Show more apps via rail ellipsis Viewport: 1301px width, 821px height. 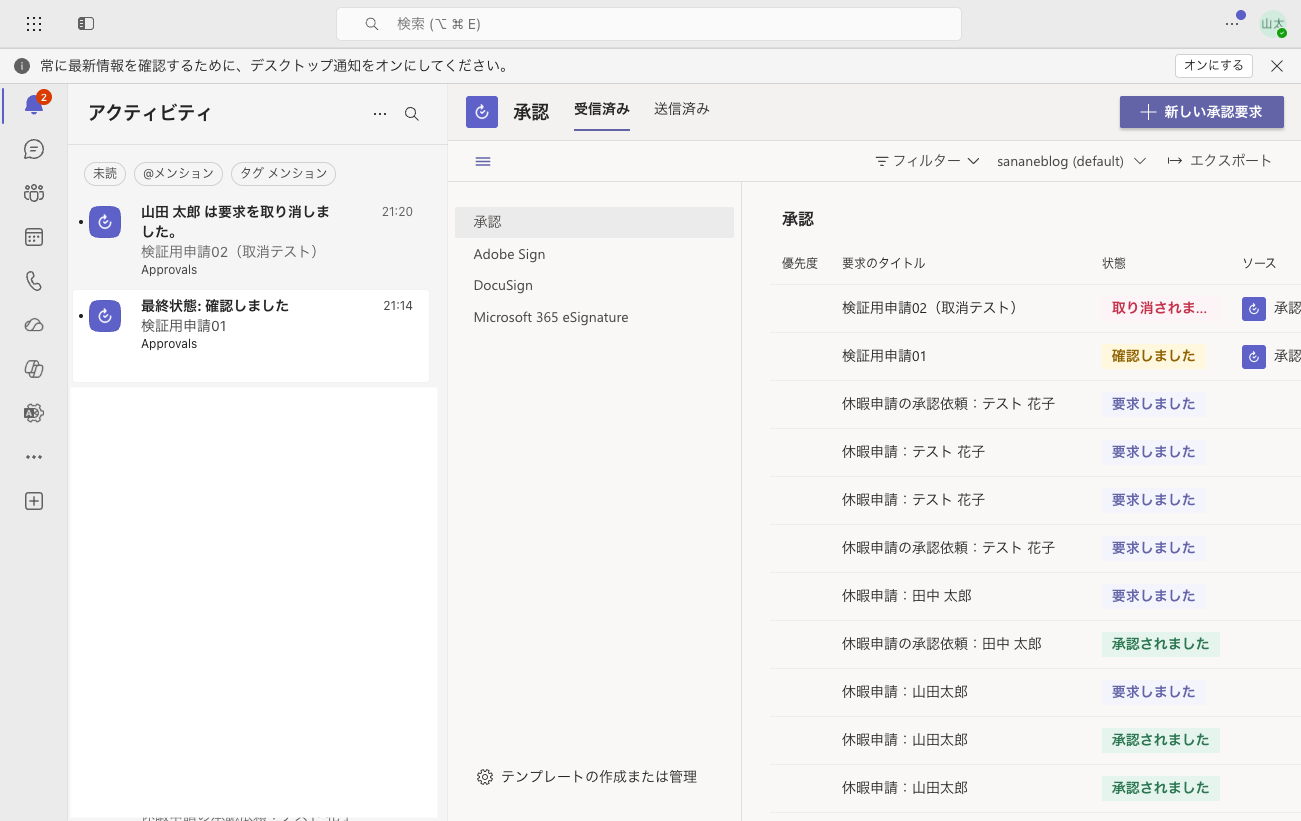pyautogui.click(x=34, y=457)
